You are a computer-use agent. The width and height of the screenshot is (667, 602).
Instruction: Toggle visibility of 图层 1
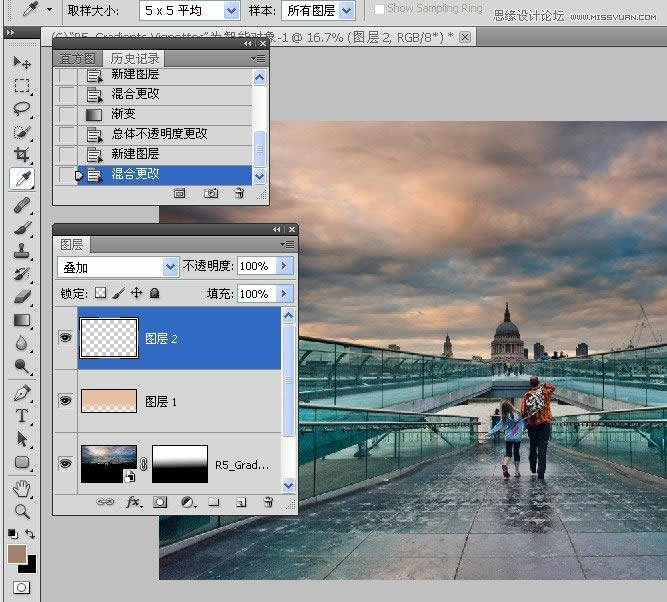[66, 400]
